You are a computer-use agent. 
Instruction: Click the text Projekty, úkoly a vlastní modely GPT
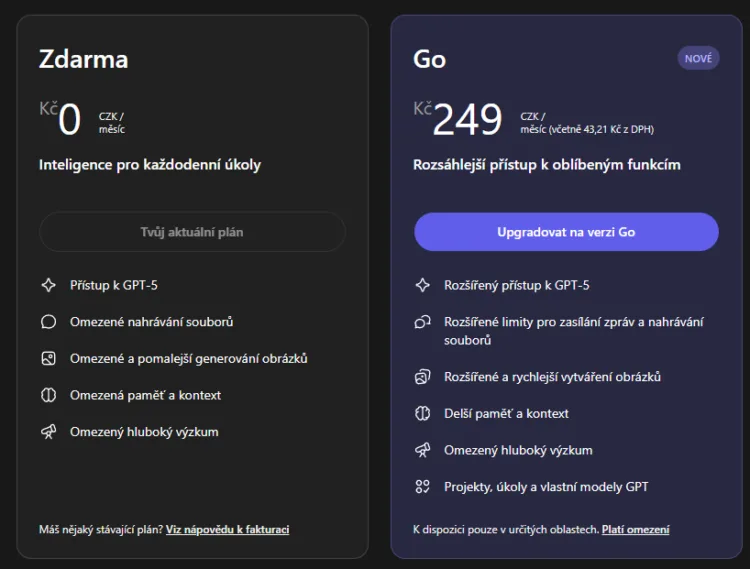click(x=546, y=487)
